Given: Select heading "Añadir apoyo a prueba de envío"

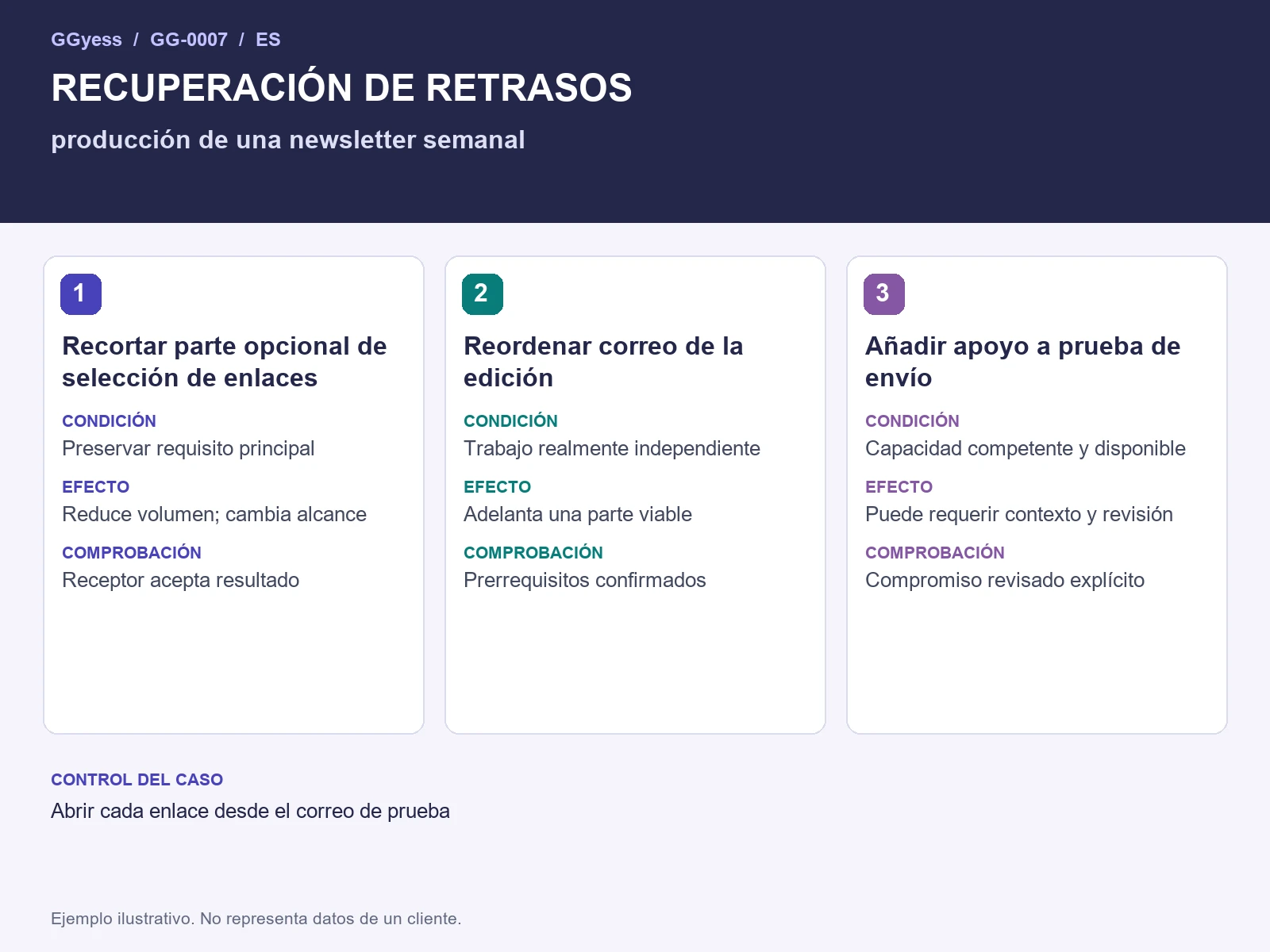Looking at the screenshot, I should tap(1023, 362).
